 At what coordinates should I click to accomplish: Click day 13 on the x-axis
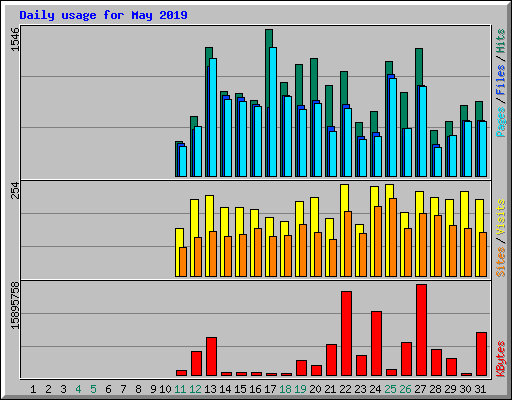(x=210, y=389)
